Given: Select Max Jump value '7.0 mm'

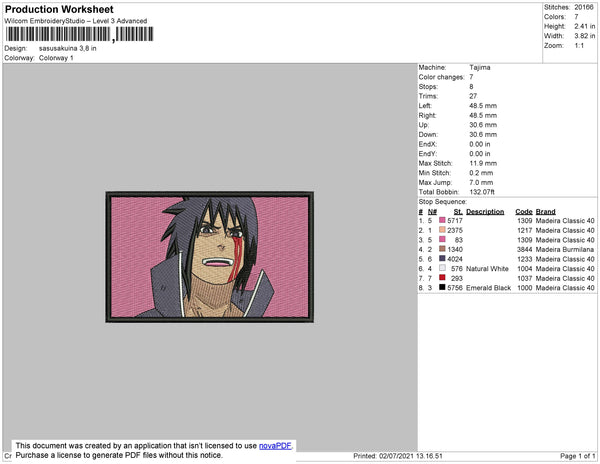Looking at the screenshot, I should (481, 182).
